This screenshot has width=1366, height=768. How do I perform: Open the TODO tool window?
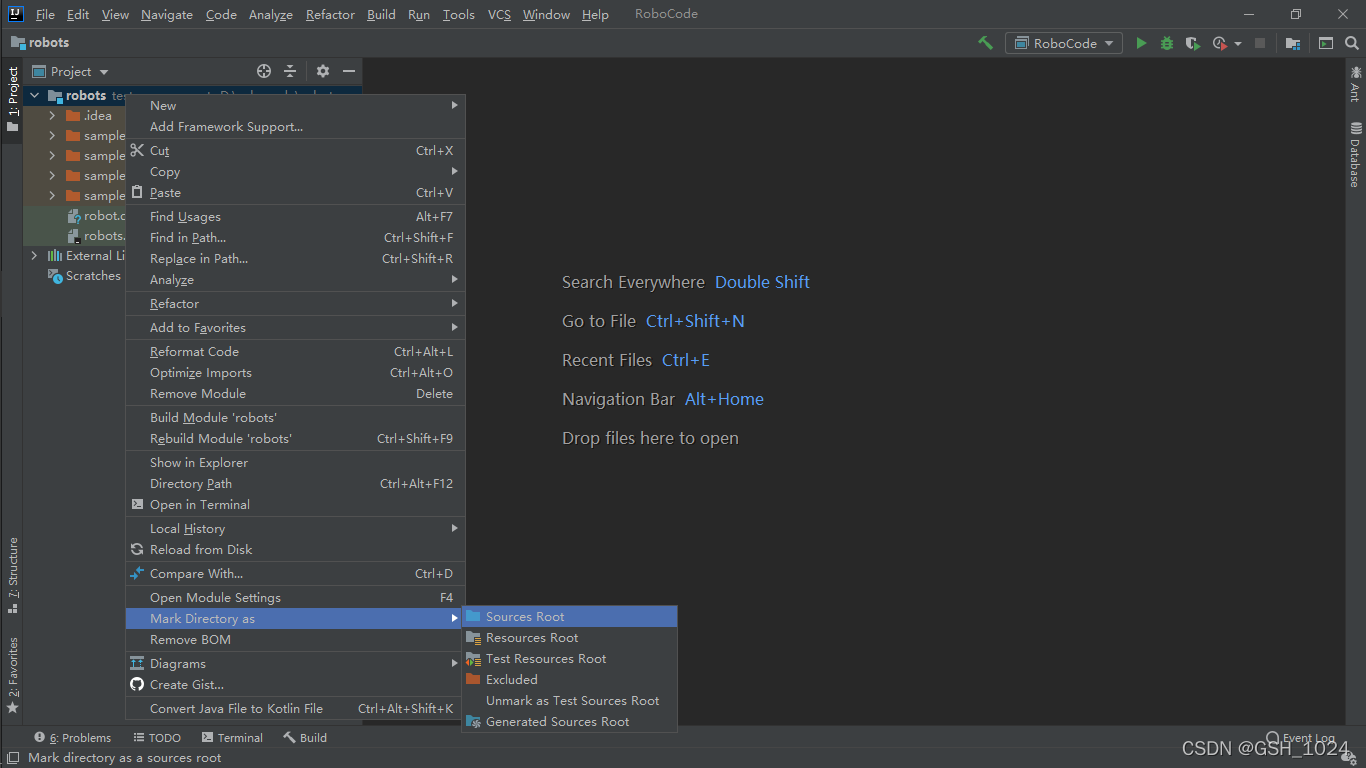pyautogui.click(x=157, y=738)
